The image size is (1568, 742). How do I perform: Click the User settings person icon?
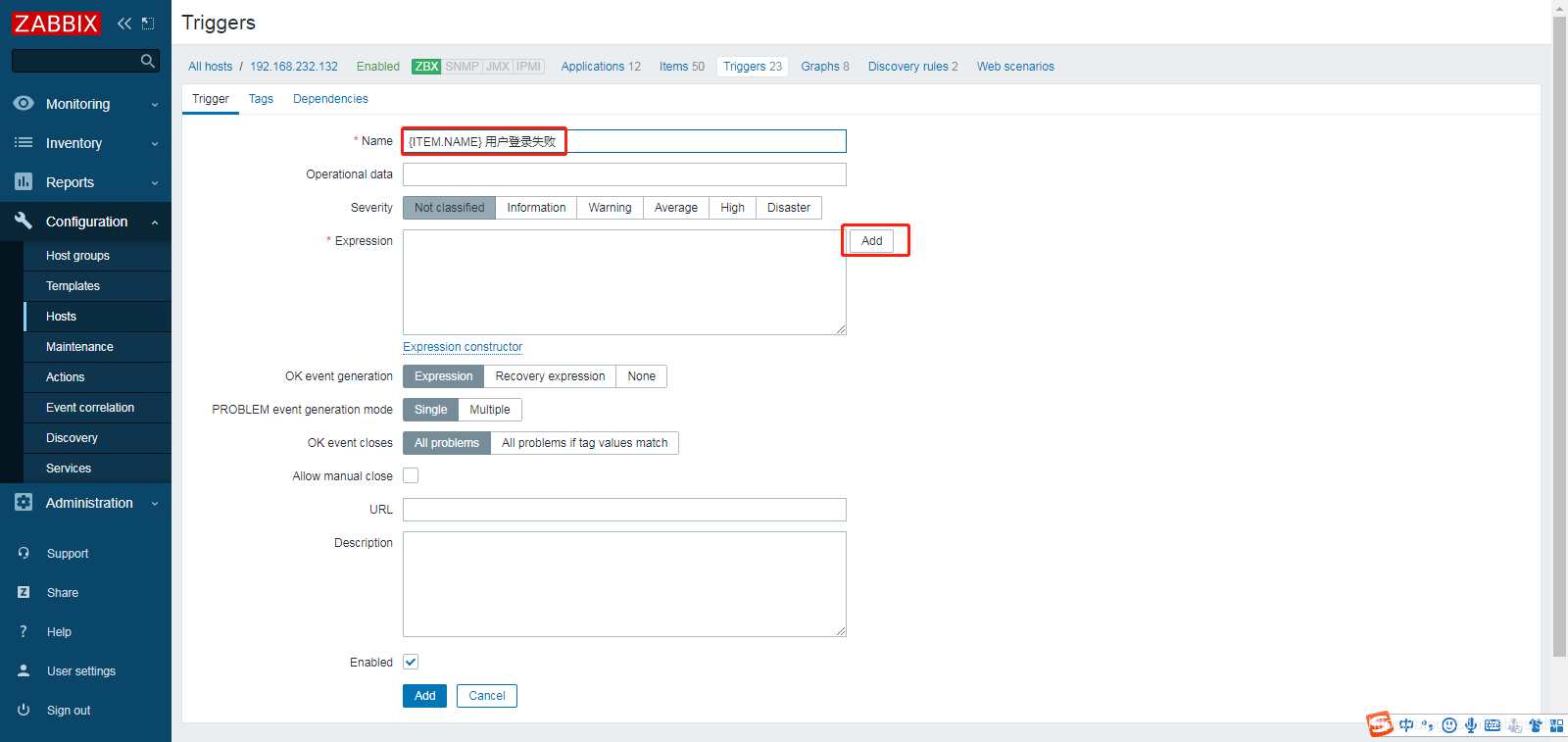24,670
